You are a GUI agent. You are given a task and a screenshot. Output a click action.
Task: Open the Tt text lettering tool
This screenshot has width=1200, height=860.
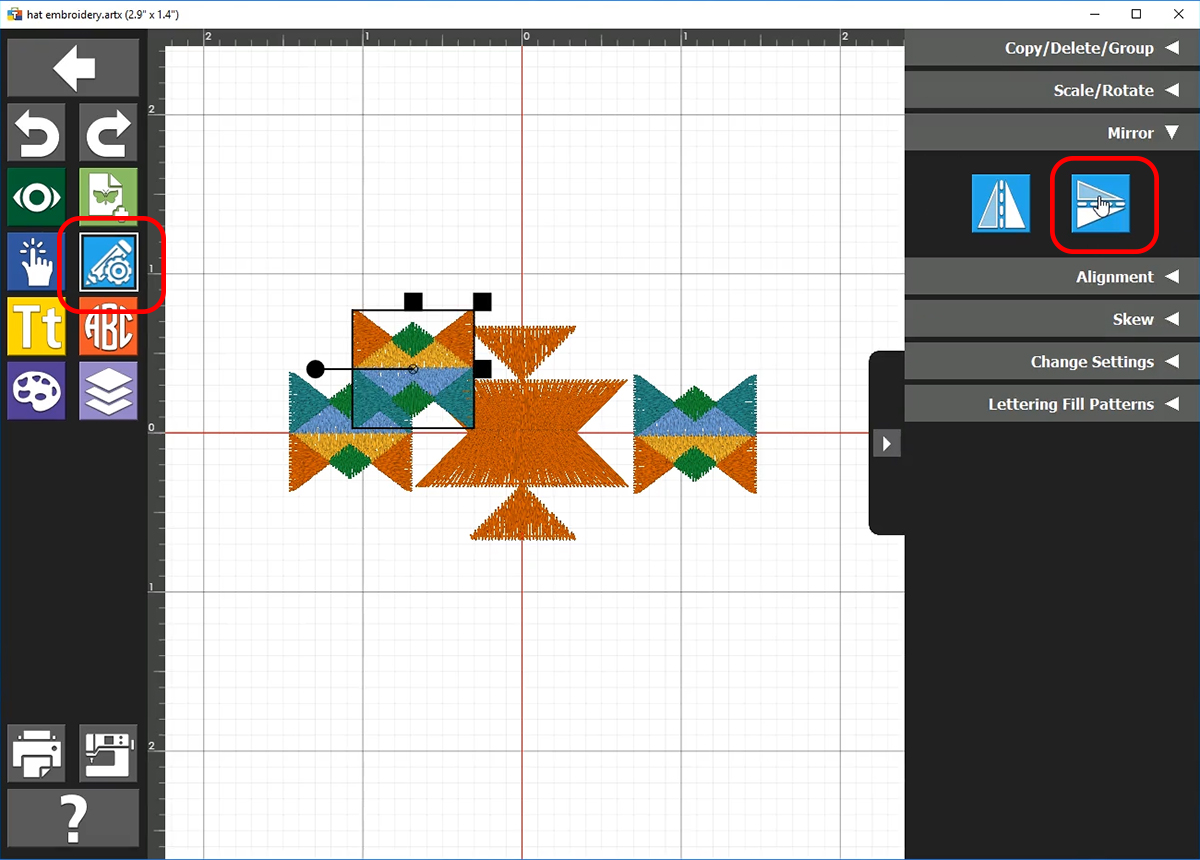click(x=37, y=326)
